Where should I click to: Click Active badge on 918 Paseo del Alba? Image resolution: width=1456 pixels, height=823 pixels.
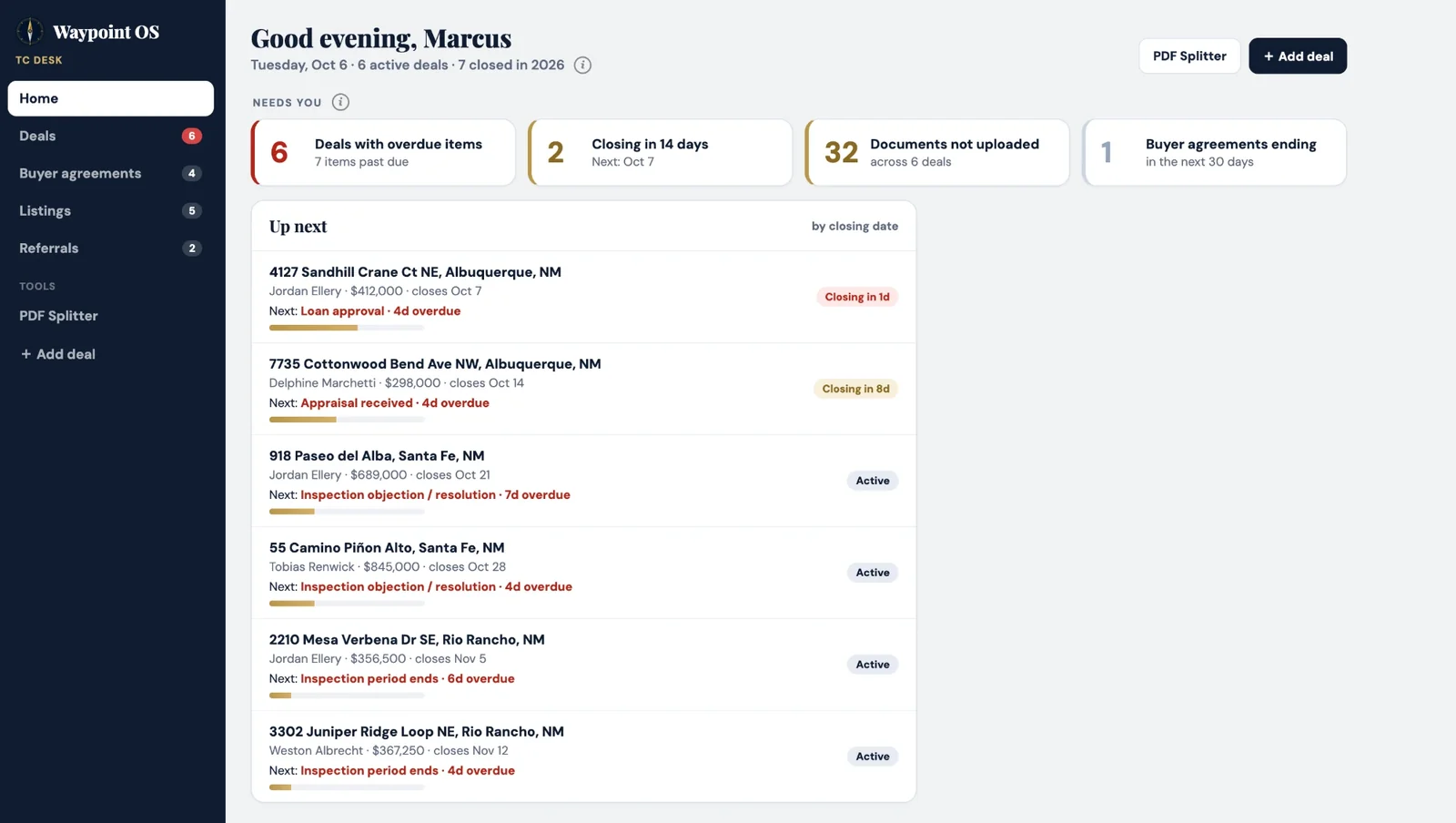click(x=873, y=481)
